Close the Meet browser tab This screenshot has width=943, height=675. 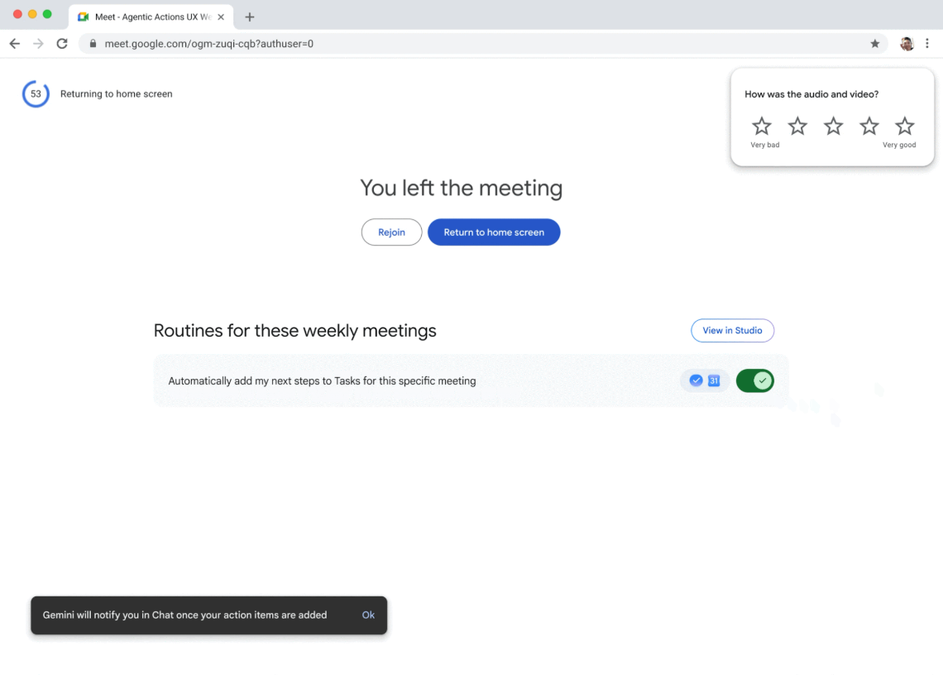[x=221, y=17]
